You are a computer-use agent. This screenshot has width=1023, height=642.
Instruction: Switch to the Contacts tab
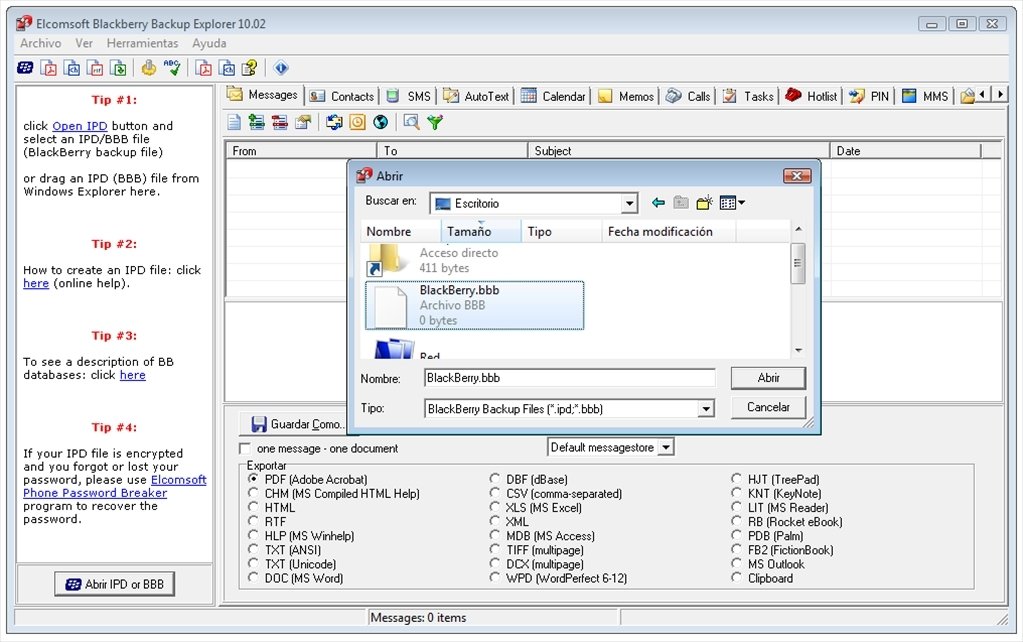tap(343, 97)
